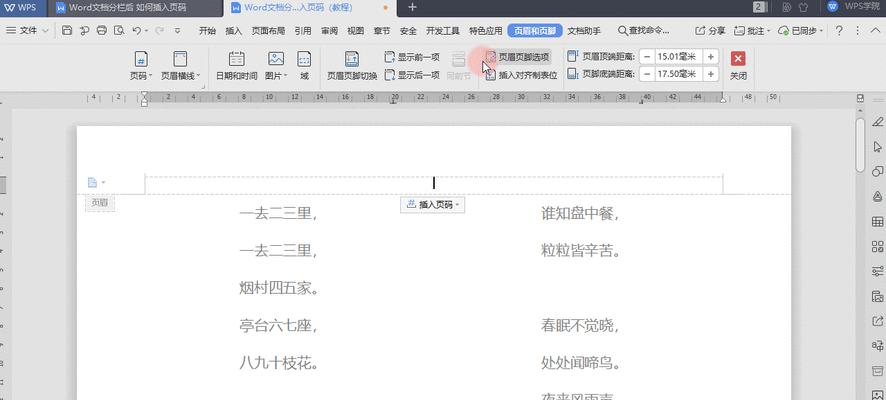Open the 插入页码 dropdown below header
This screenshot has width=886, height=400.
tap(433, 205)
